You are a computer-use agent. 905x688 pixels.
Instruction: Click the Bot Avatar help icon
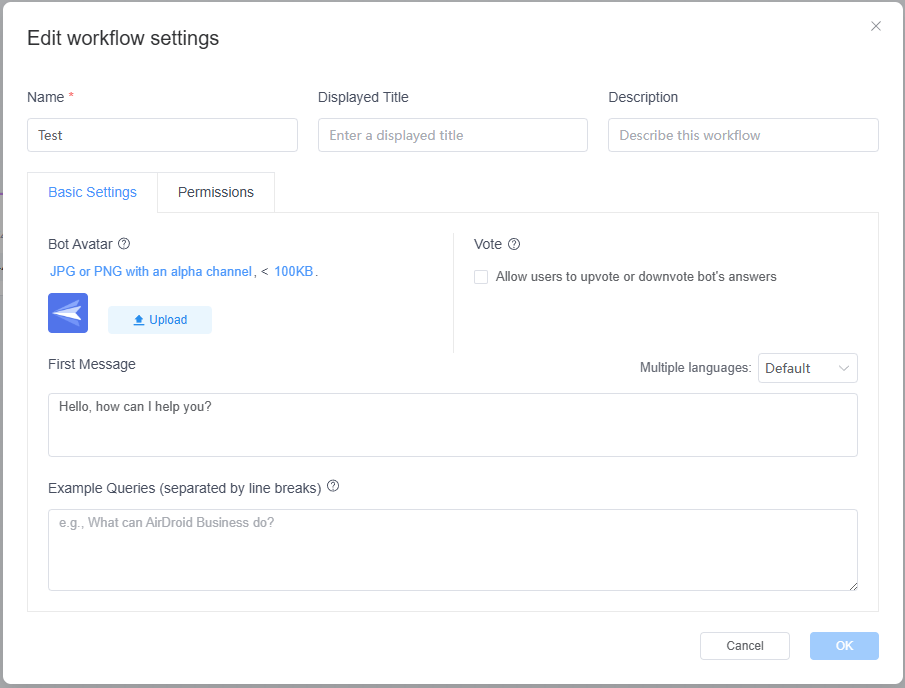pos(124,244)
